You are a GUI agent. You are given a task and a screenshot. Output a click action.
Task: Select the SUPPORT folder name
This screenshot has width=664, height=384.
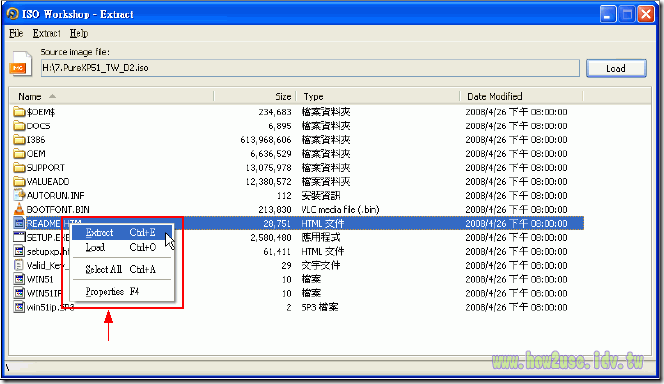[45, 168]
